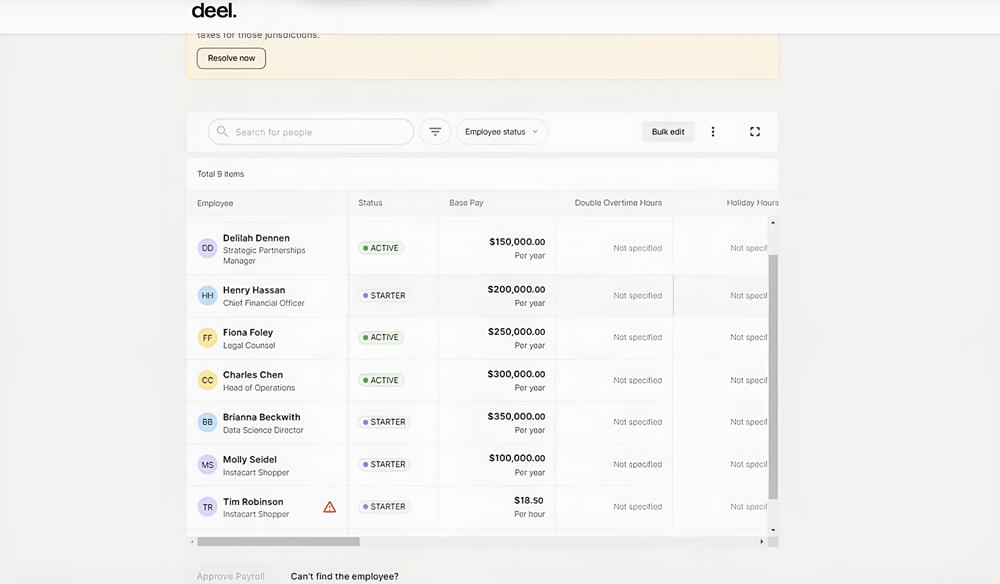1000x584 pixels.
Task: Expand the Employee status dropdown
Action: 502,132
